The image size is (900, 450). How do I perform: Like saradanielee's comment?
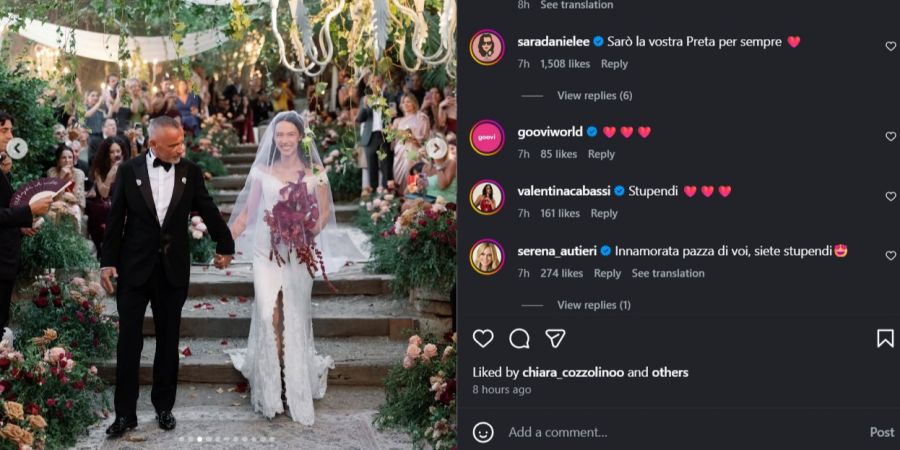[890, 46]
